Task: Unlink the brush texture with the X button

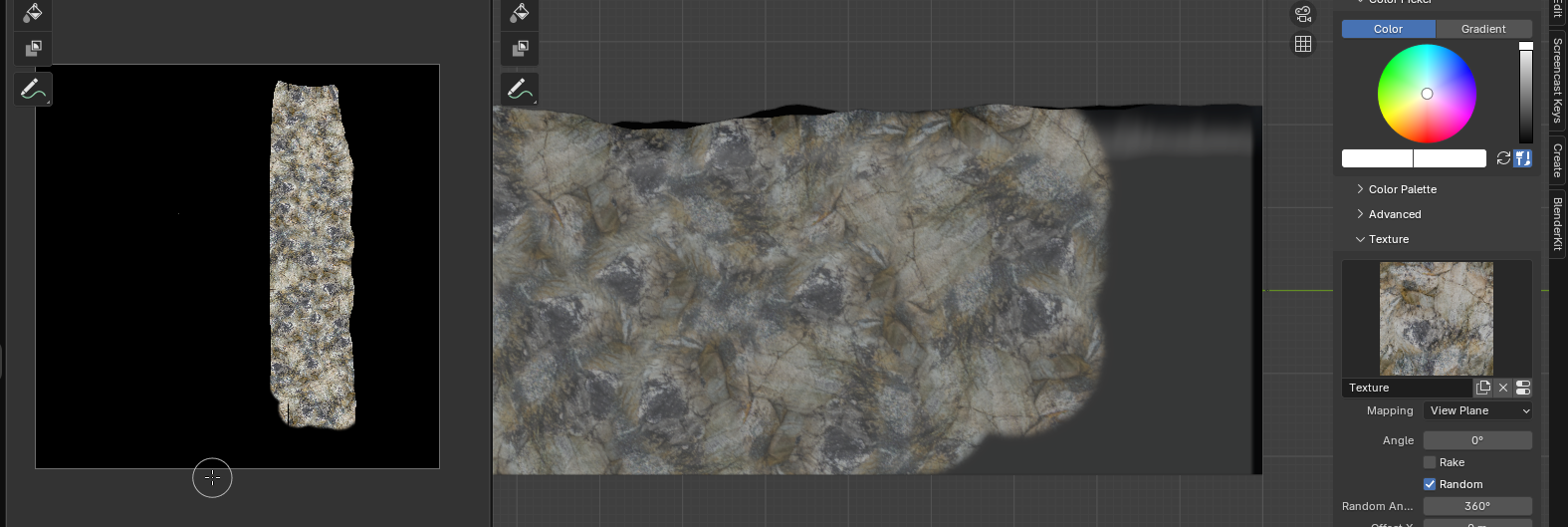Action: (1503, 388)
